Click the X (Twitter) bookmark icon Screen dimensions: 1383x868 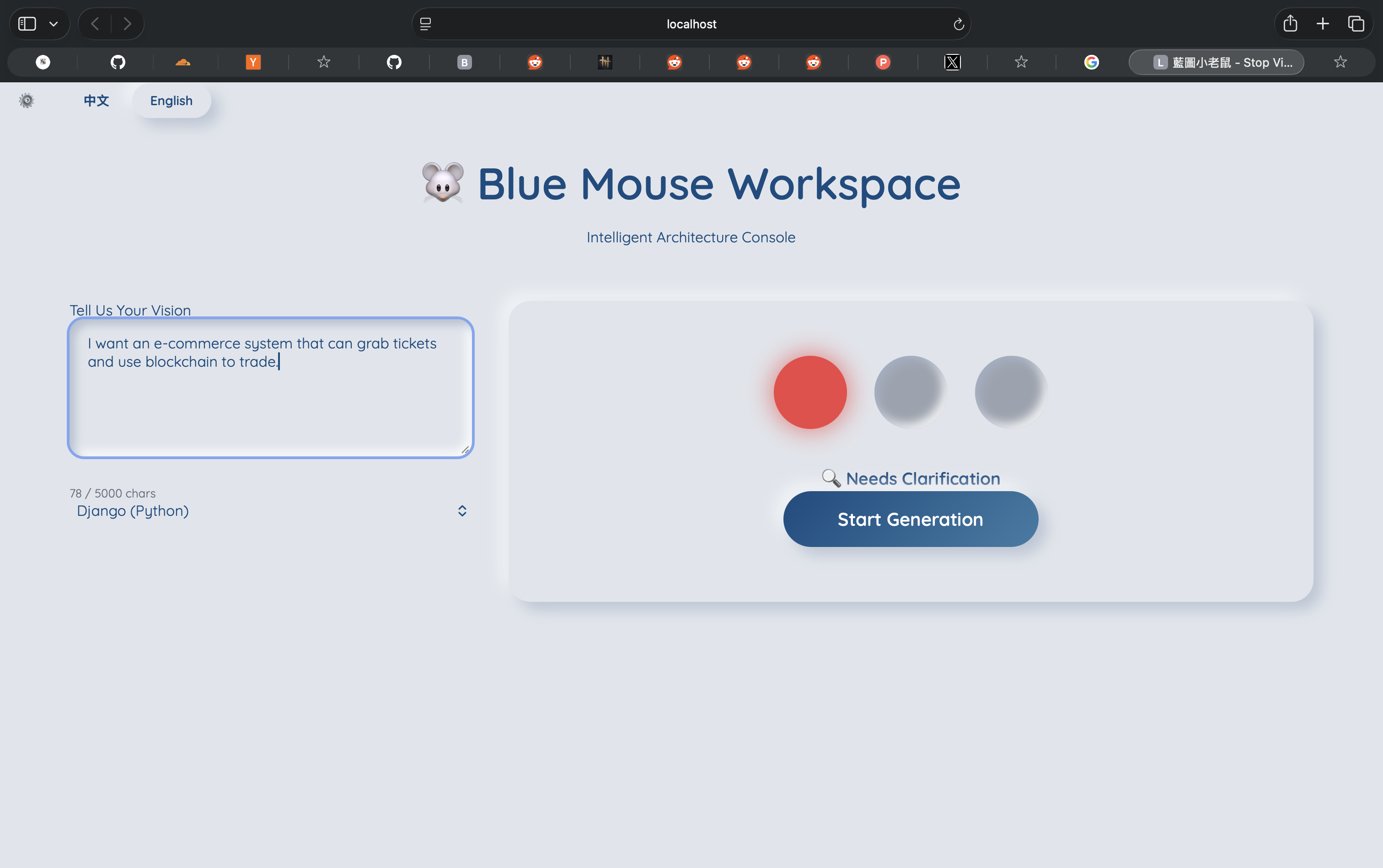(x=952, y=62)
